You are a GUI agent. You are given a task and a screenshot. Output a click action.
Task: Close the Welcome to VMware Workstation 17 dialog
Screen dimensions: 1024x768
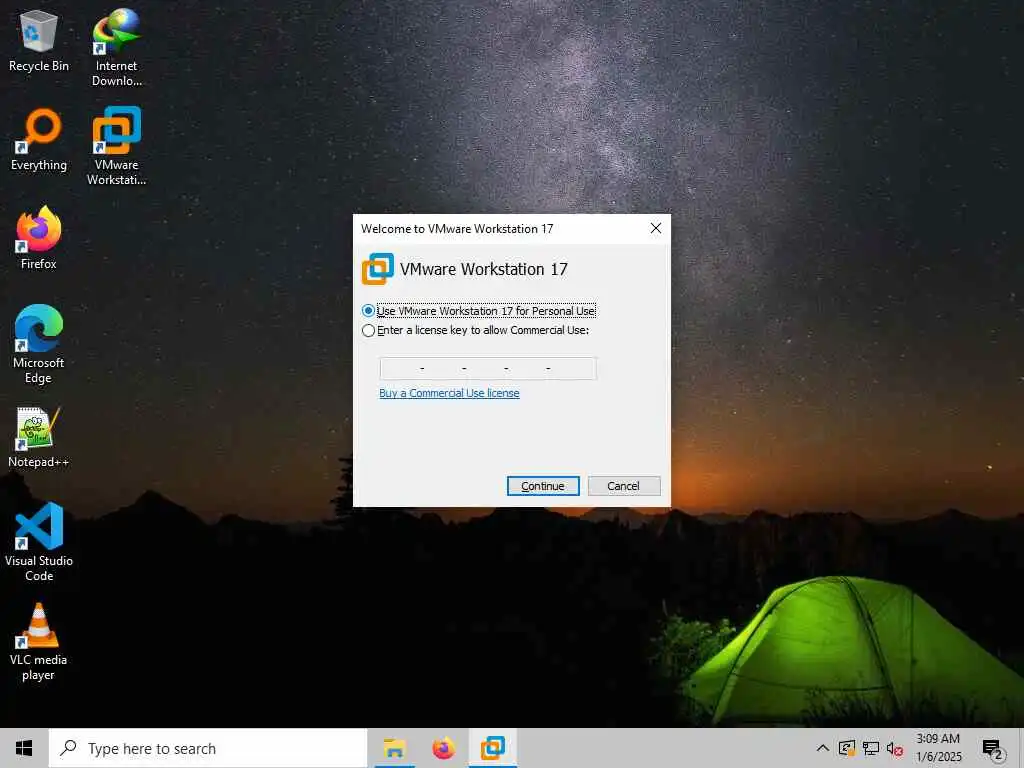point(656,228)
